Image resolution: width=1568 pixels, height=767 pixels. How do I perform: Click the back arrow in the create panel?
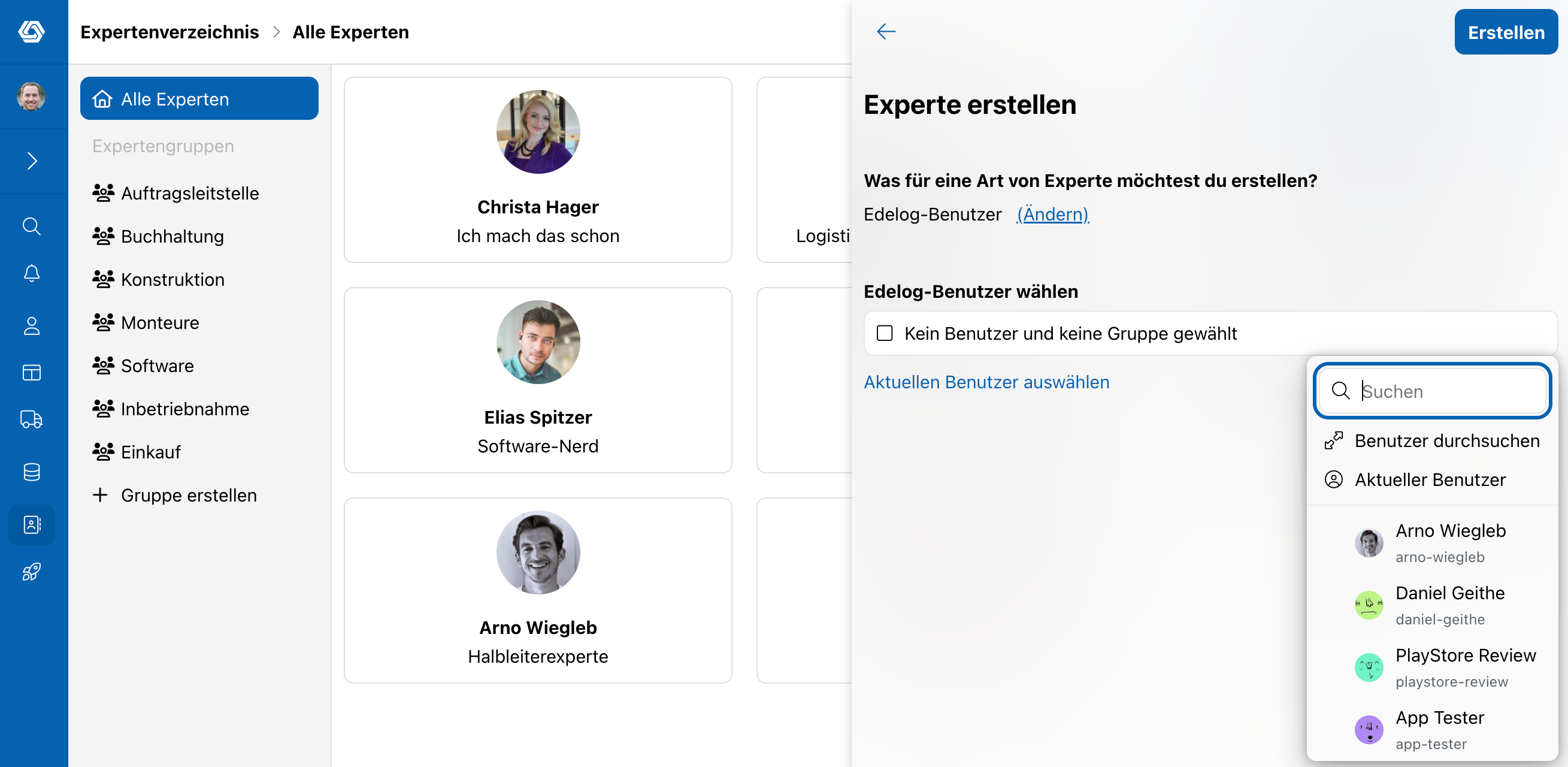[886, 31]
